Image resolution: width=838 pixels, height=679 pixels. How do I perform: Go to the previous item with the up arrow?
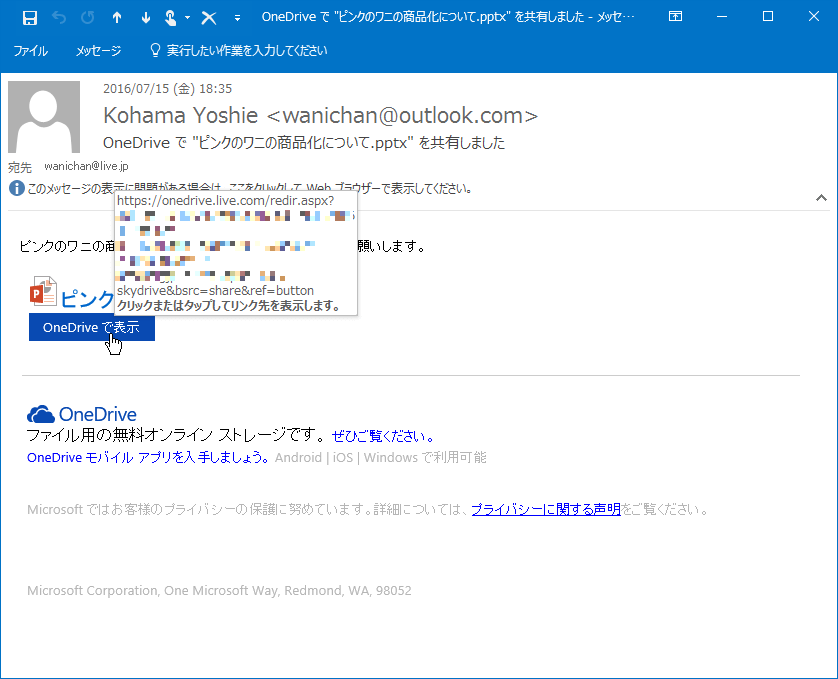pyautogui.click(x=117, y=18)
